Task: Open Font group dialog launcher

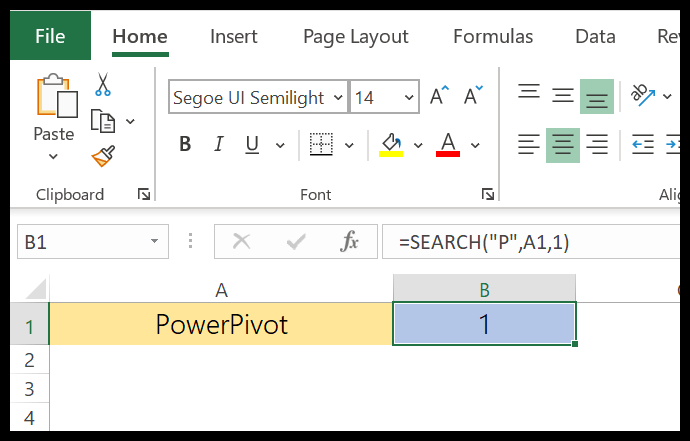Action: tap(488, 194)
